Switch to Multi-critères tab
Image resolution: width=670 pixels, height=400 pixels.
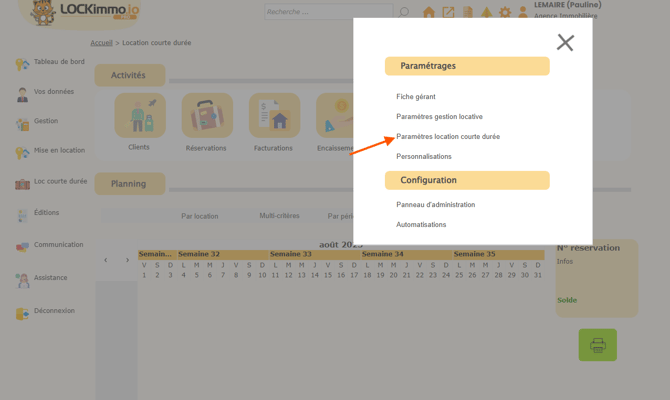[279, 216]
